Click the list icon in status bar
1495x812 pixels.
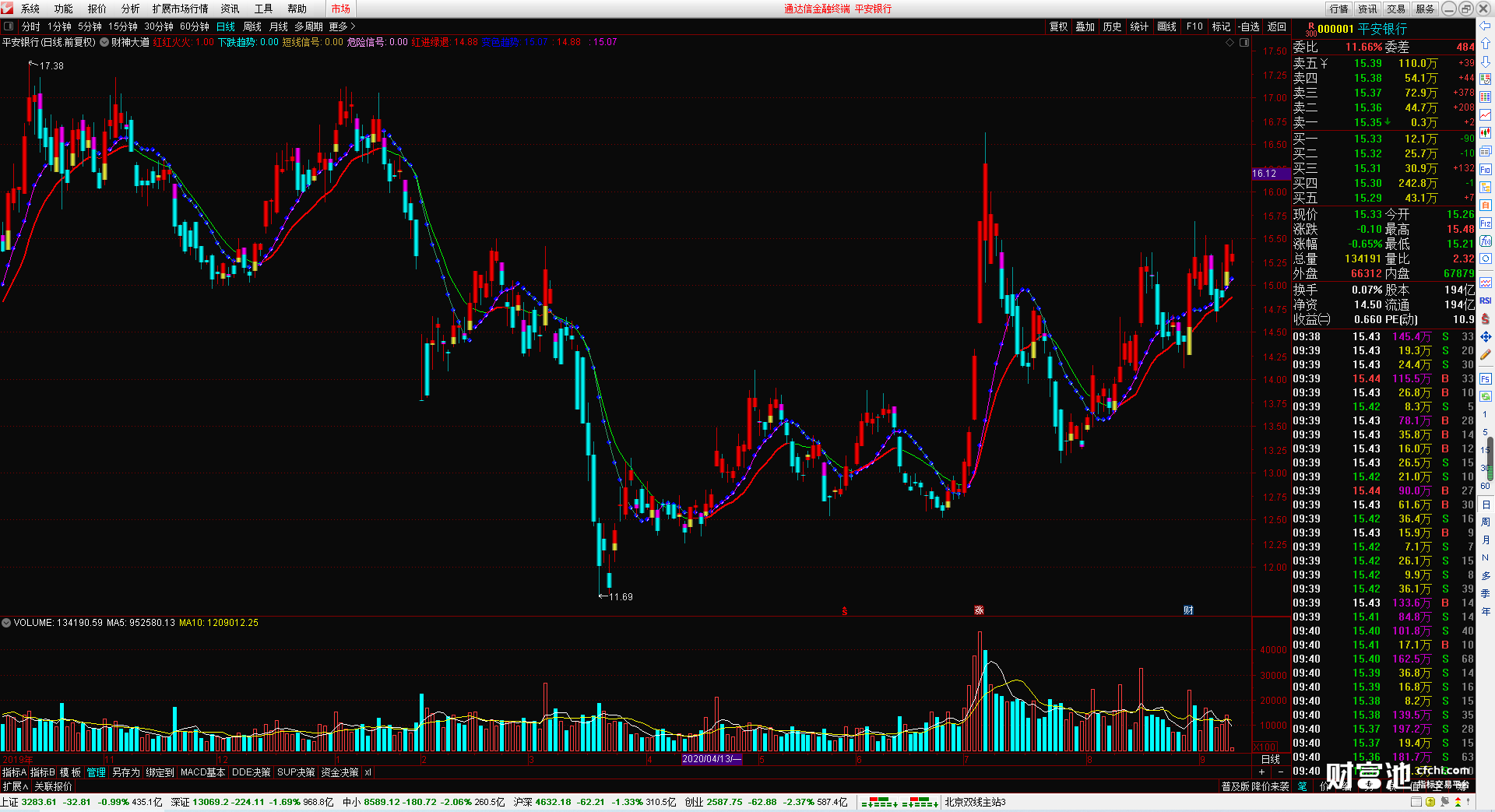click(x=1417, y=802)
